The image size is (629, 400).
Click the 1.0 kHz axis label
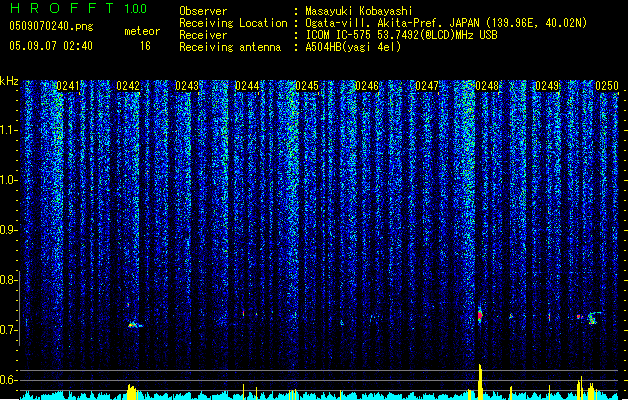(8, 180)
